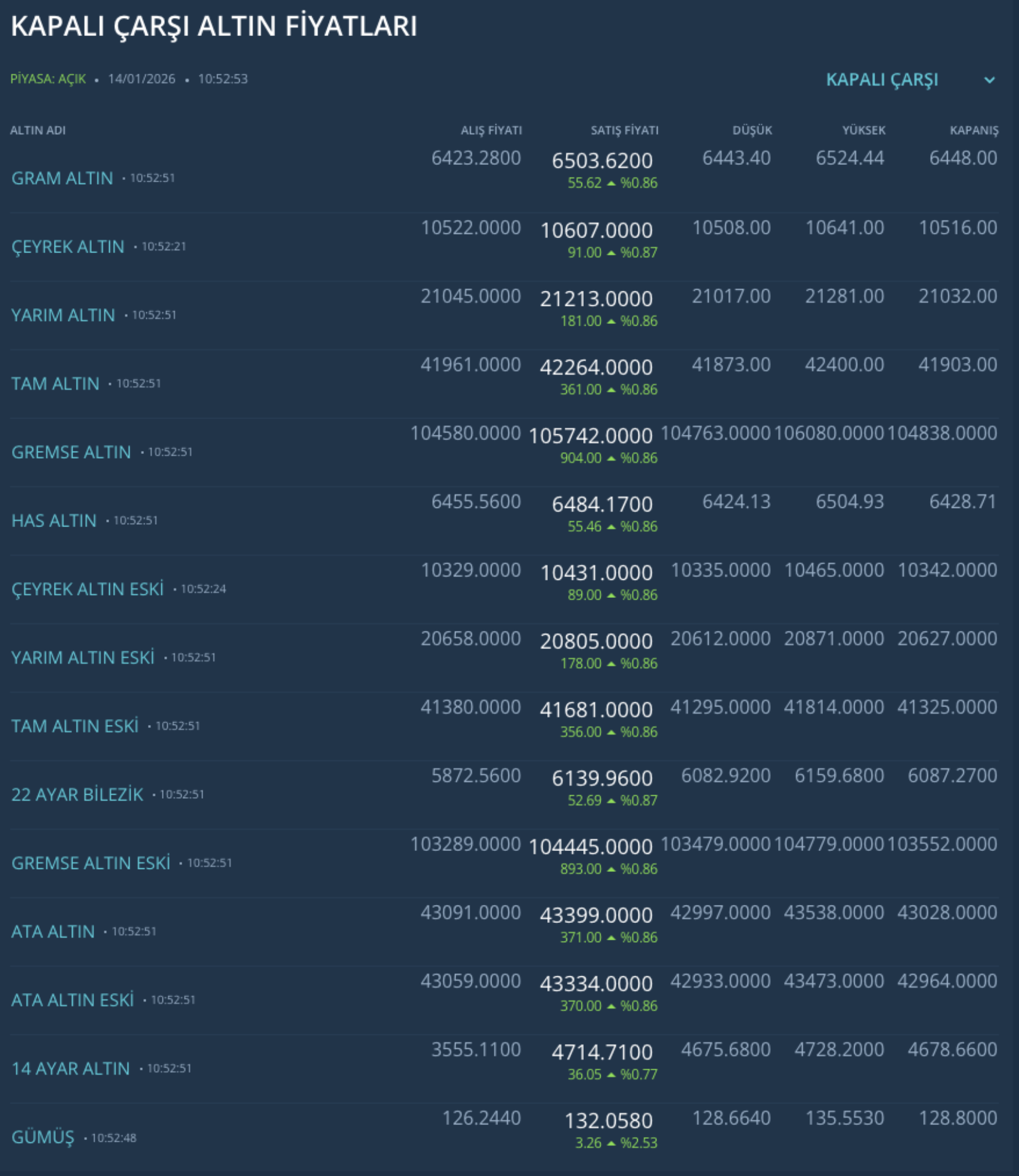Open 22 AYAR BİLEZİK details
This screenshot has height=1176, width=1019.
point(77,794)
